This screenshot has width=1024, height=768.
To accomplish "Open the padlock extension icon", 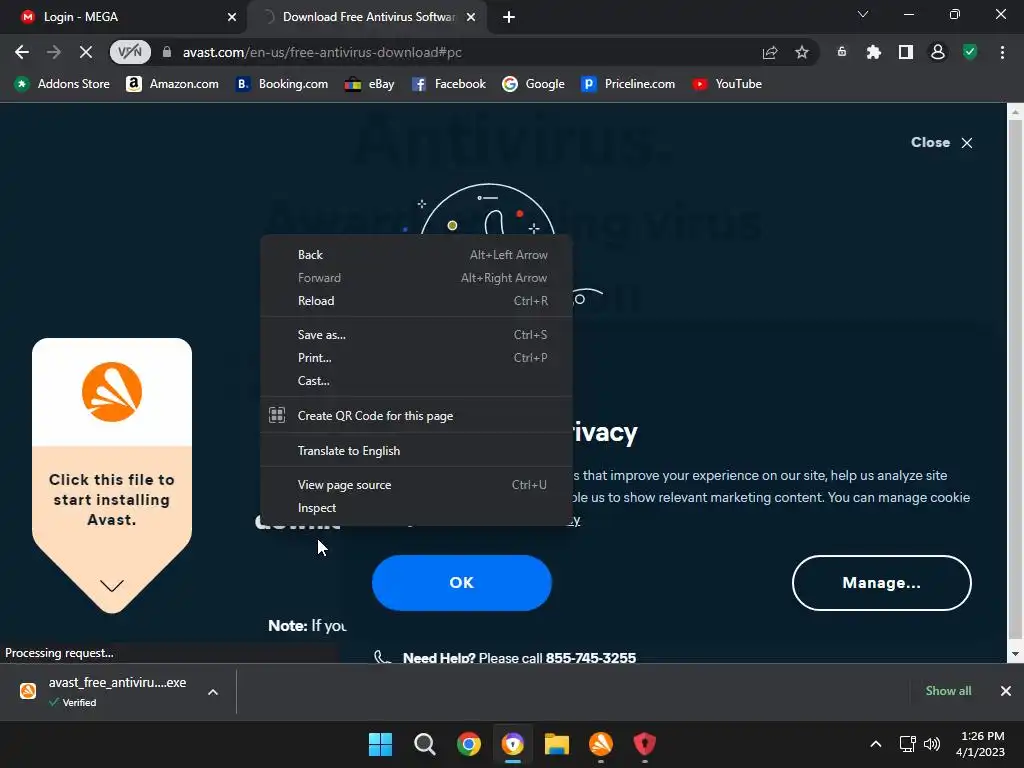I will tap(842, 52).
